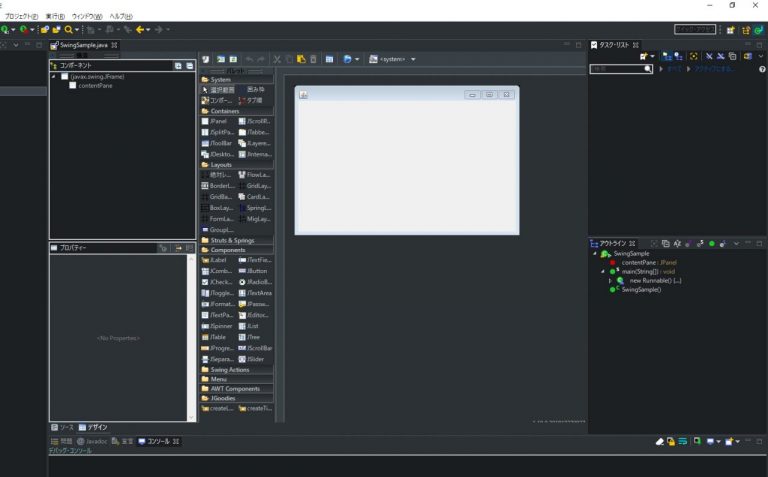Click the left icon in Properties panel header
Screen dimensions: 768x477
pyautogui.click(x=163, y=248)
